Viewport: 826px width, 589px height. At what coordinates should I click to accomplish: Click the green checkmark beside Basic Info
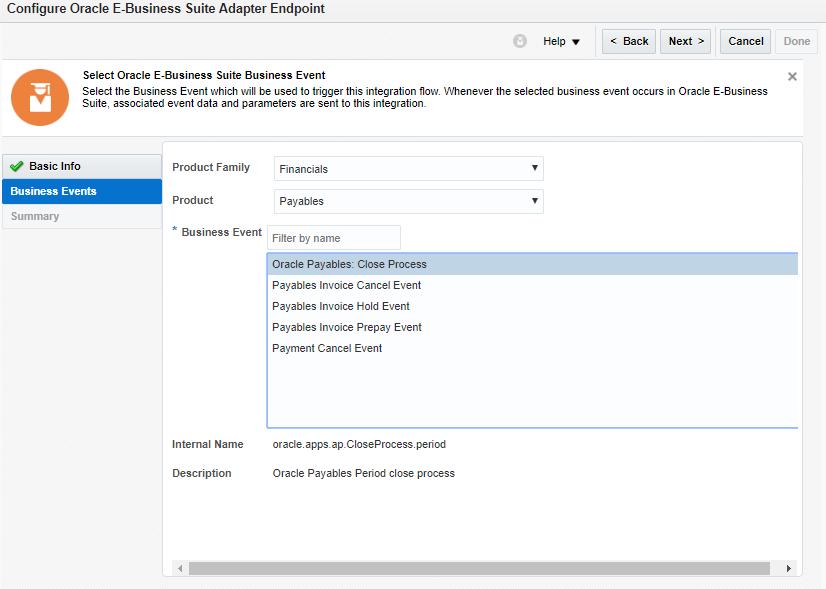(x=17, y=167)
